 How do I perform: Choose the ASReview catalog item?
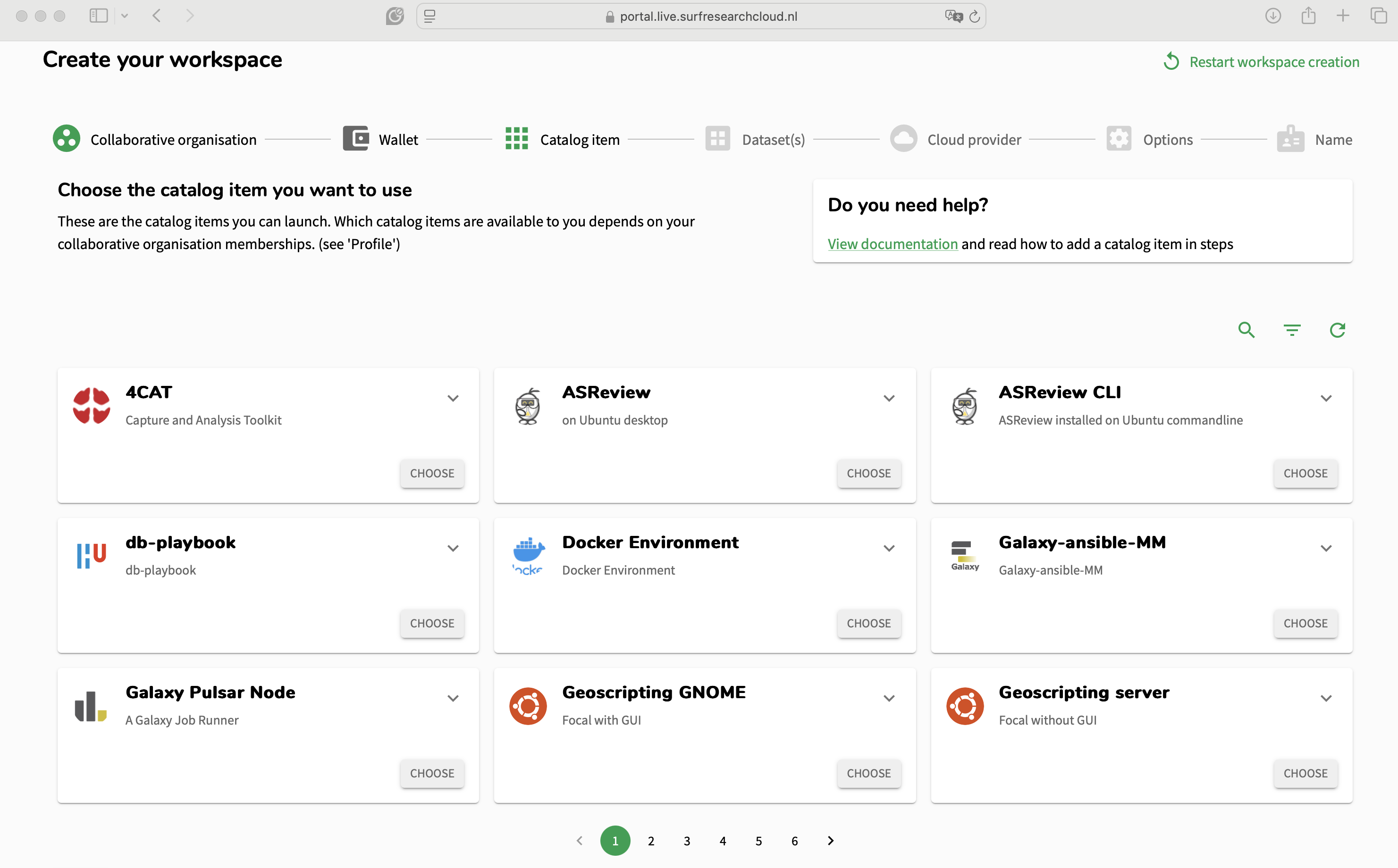tap(868, 473)
